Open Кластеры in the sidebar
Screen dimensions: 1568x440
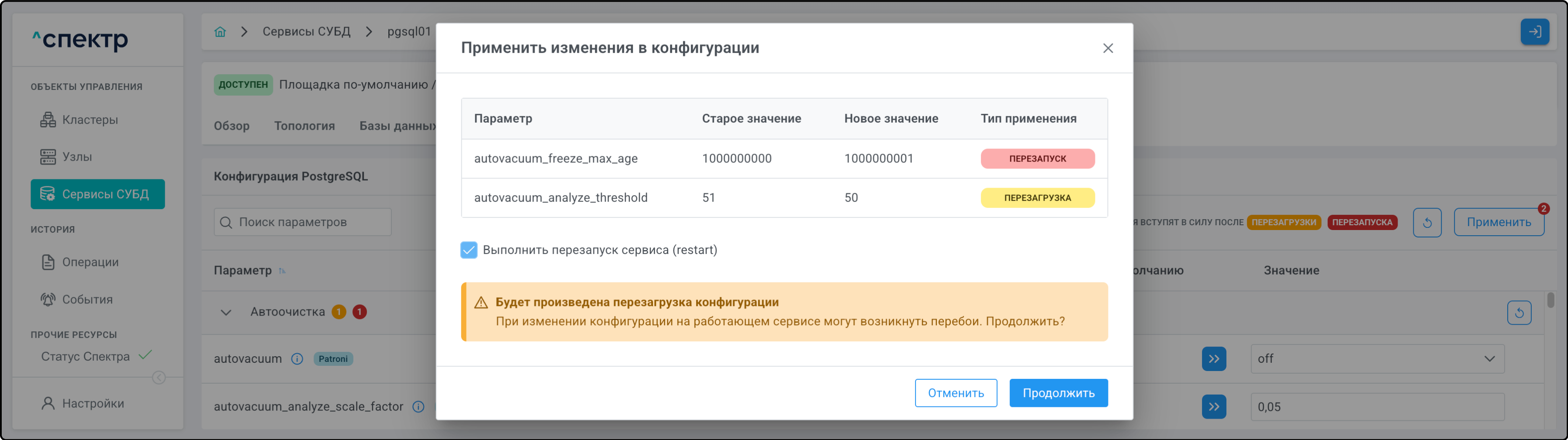coord(90,120)
